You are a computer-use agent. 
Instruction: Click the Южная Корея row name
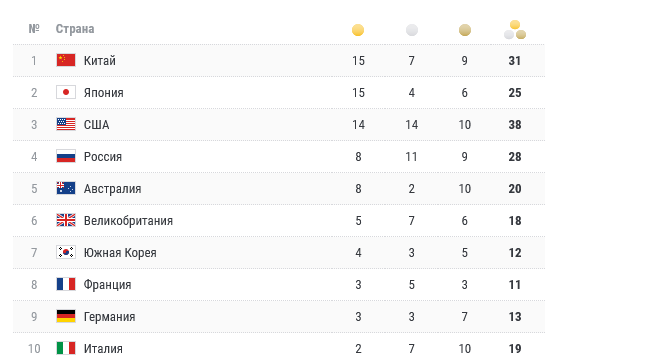point(120,253)
